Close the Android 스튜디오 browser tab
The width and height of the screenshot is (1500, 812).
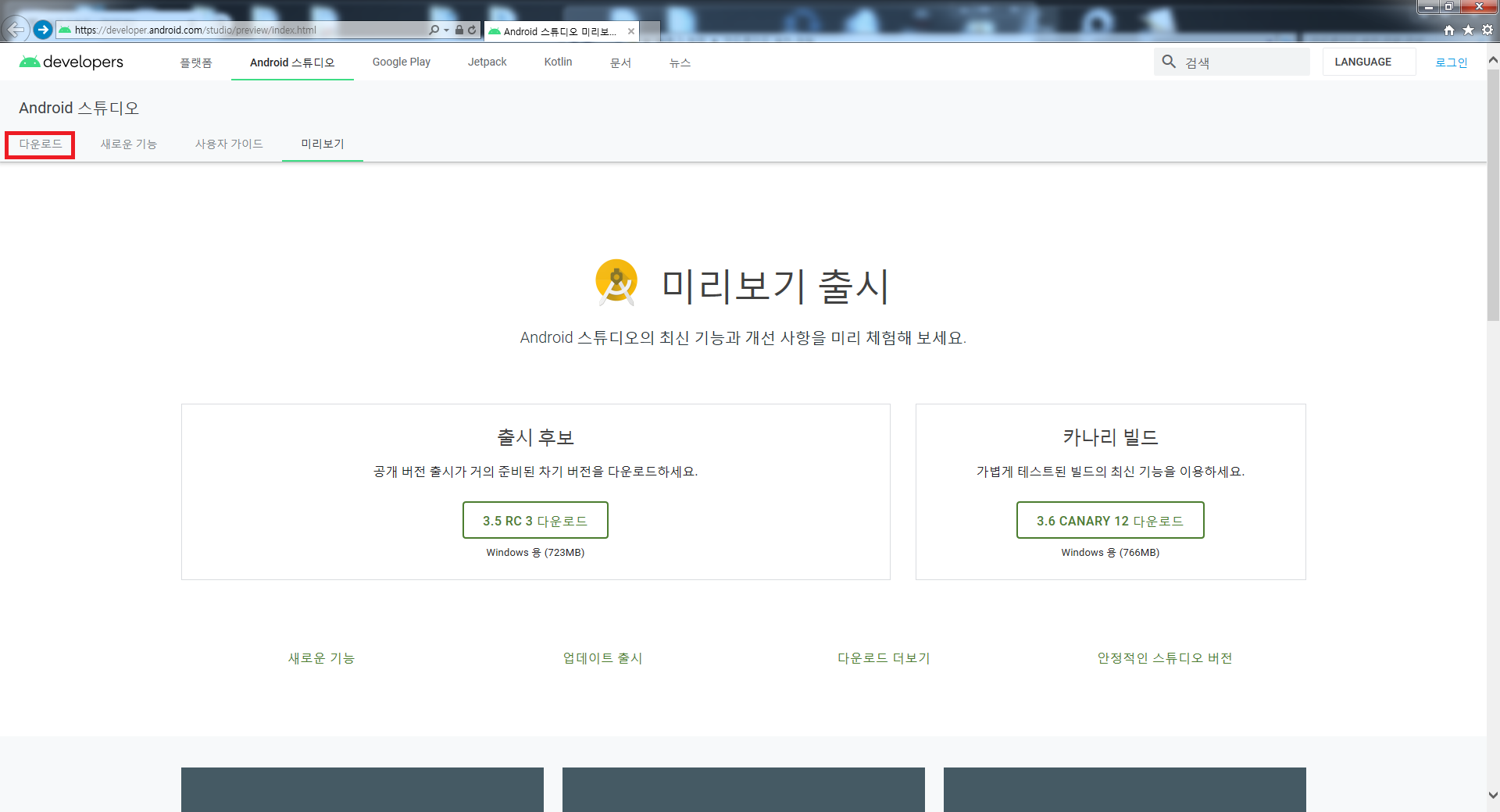631,31
